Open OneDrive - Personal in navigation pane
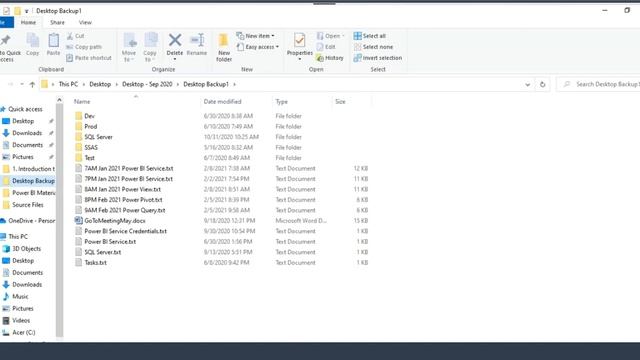 point(28,221)
